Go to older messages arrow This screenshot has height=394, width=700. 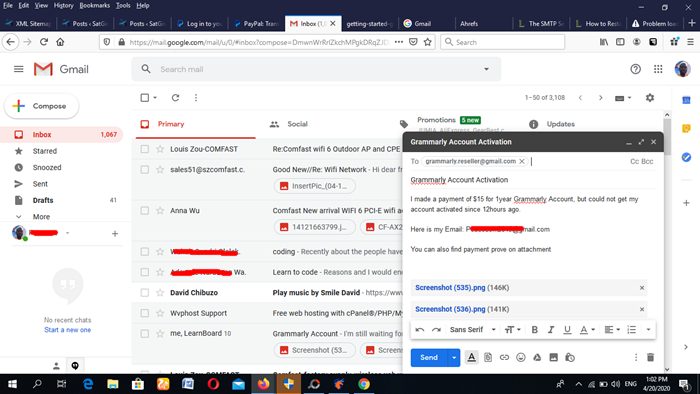(x=600, y=98)
